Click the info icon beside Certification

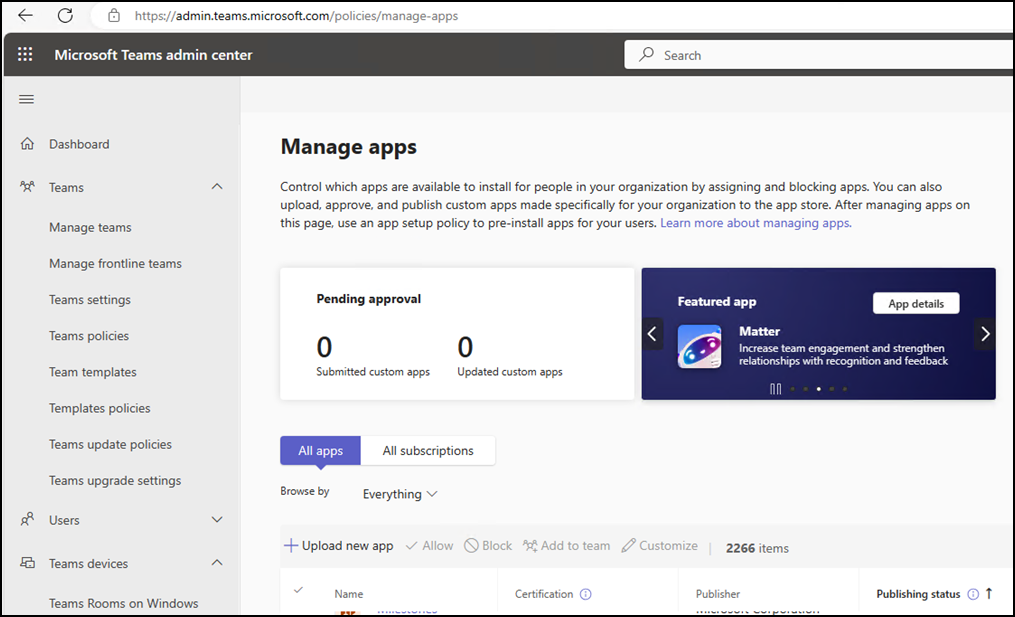[586, 594]
